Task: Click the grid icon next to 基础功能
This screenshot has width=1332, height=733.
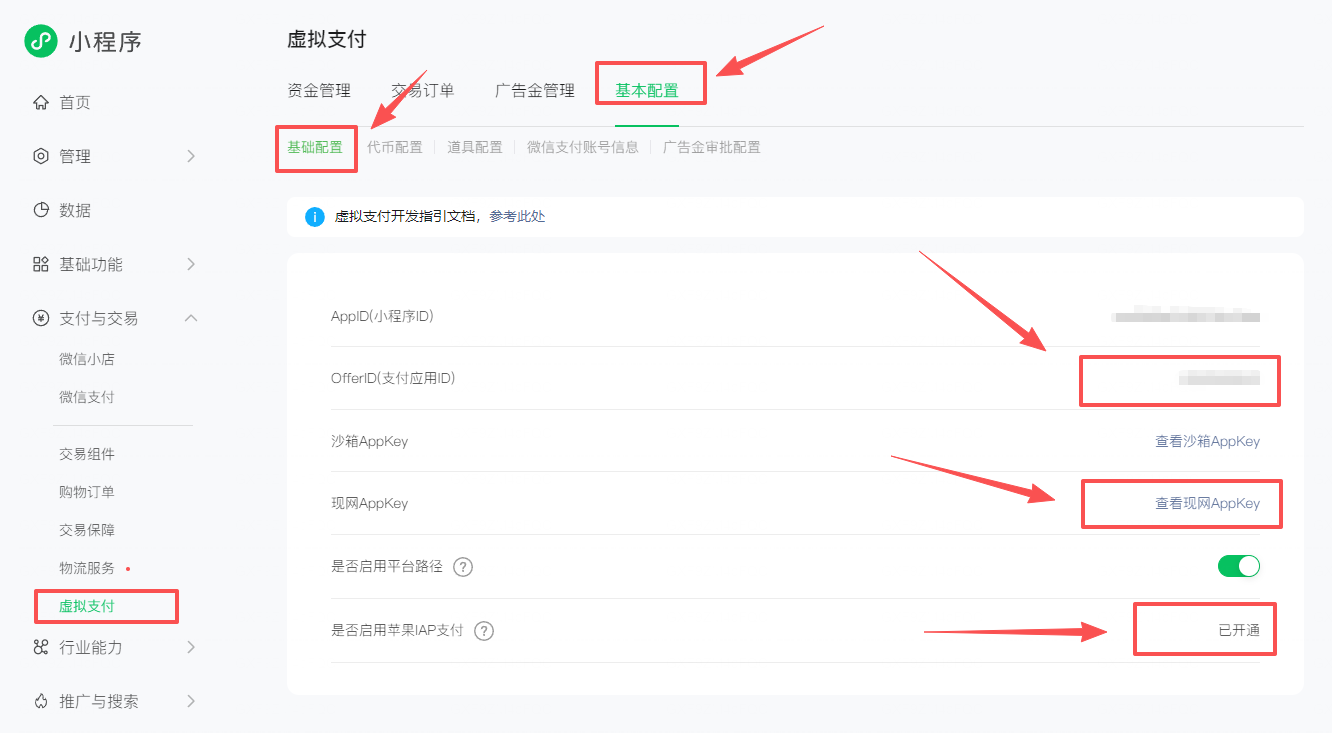Action: coord(41,264)
